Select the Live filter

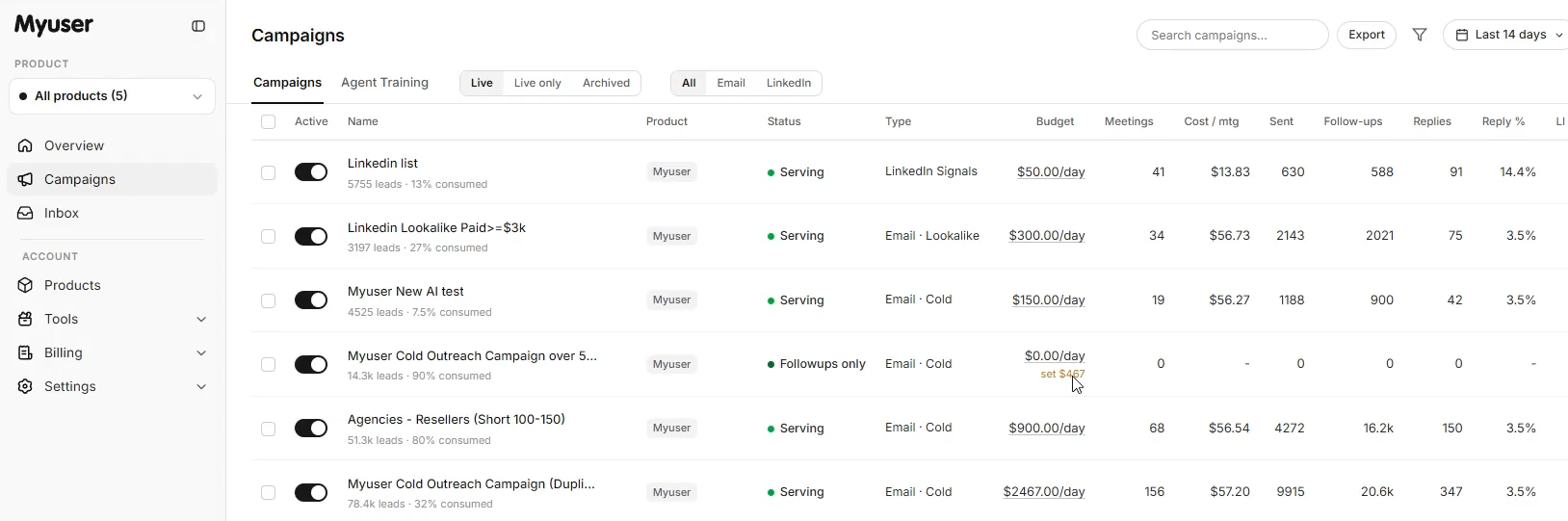(x=482, y=83)
